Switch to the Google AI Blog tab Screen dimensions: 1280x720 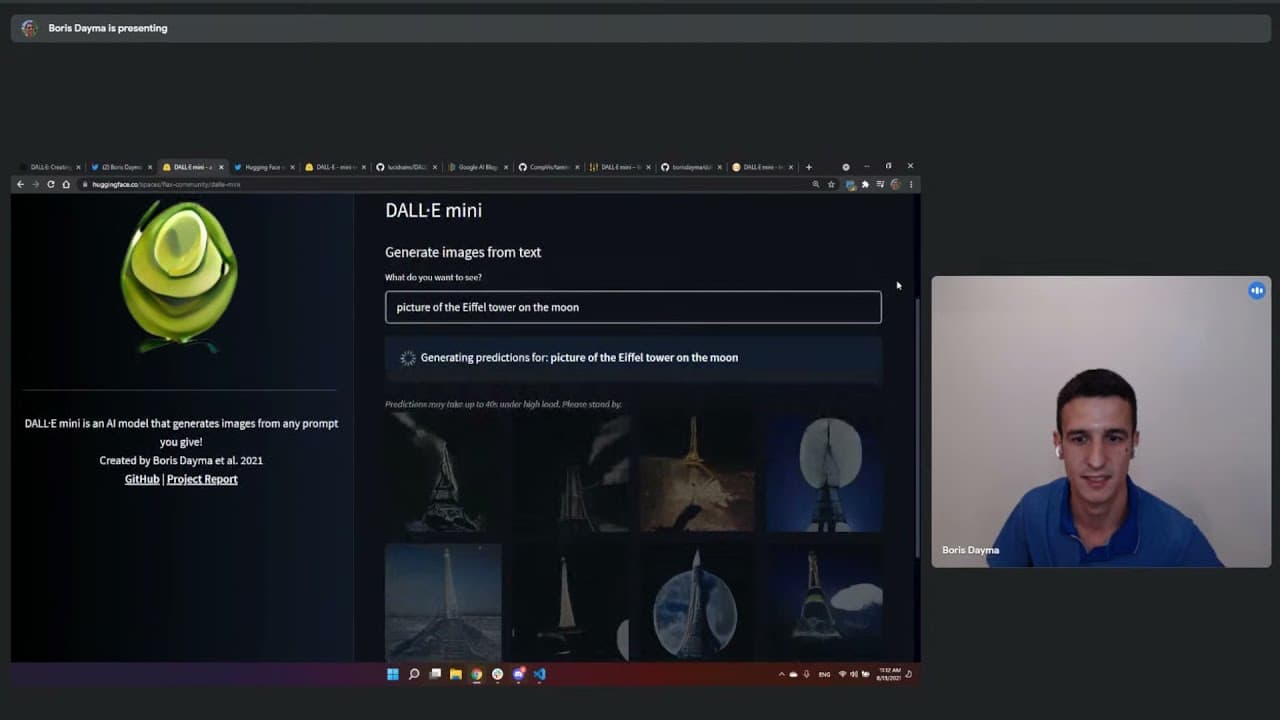tap(477, 167)
